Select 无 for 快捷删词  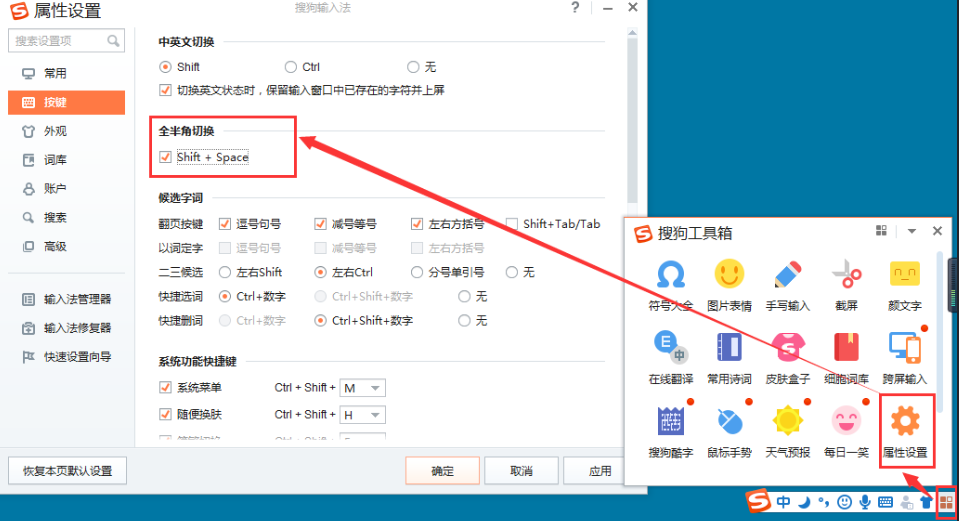click(465, 320)
